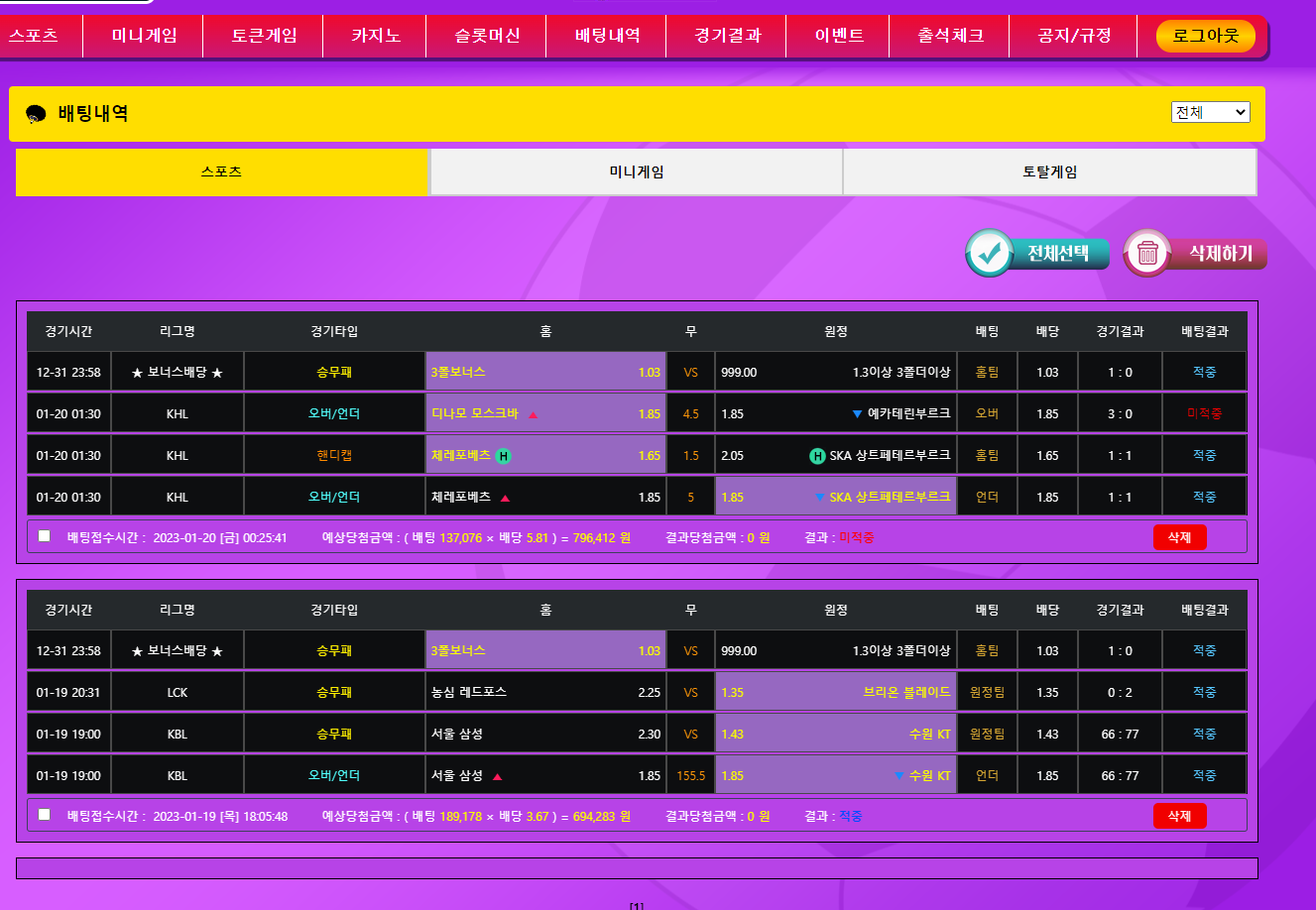Click green H icon beside SKA 상트페테르부르크 handicap

pyautogui.click(x=817, y=456)
